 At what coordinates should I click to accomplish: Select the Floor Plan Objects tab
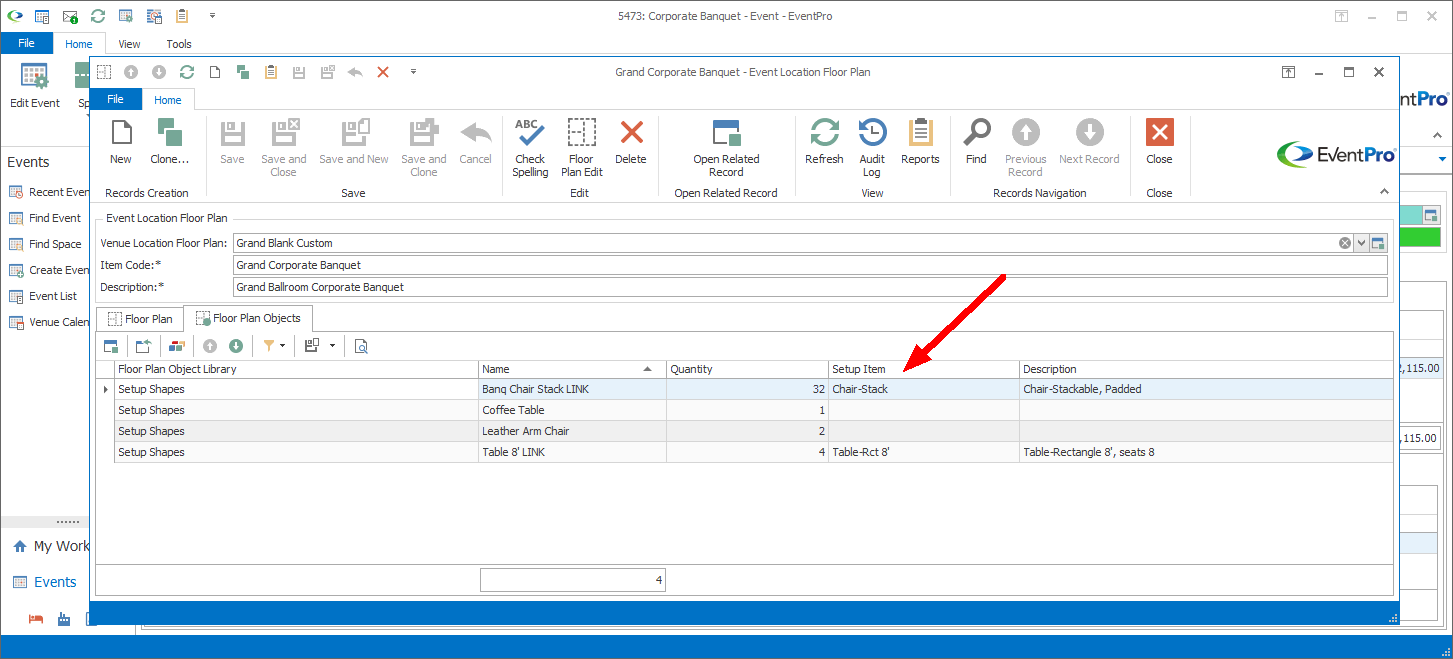click(248, 318)
